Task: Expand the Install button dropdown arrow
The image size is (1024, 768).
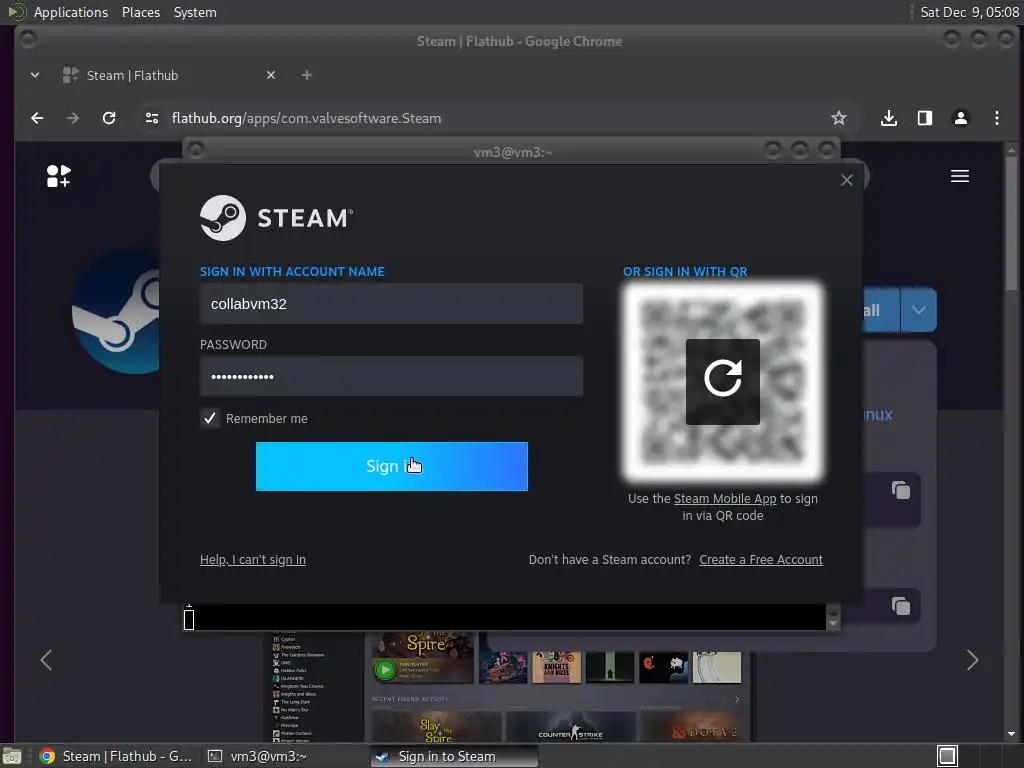Action: (x=918, y=310)
